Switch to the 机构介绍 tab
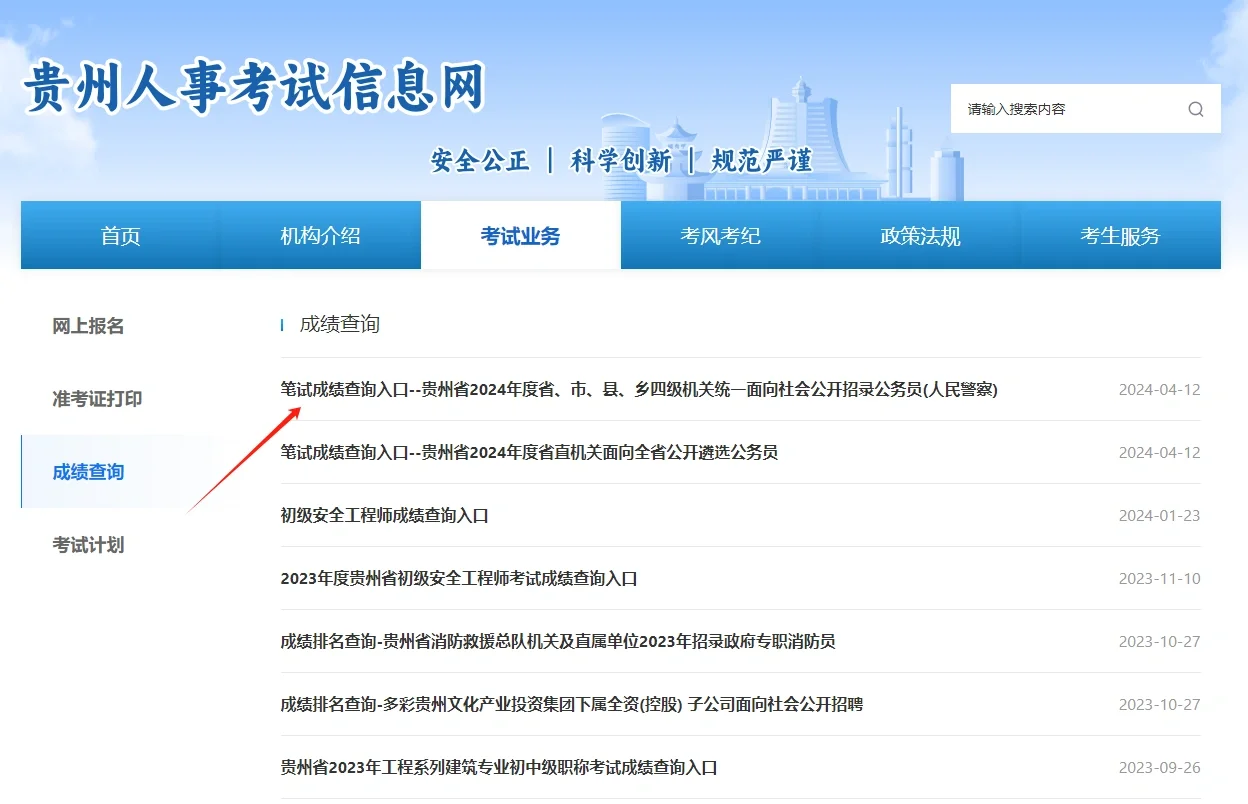This screenshot has height=804, width=1248. (x=320, y=235)
